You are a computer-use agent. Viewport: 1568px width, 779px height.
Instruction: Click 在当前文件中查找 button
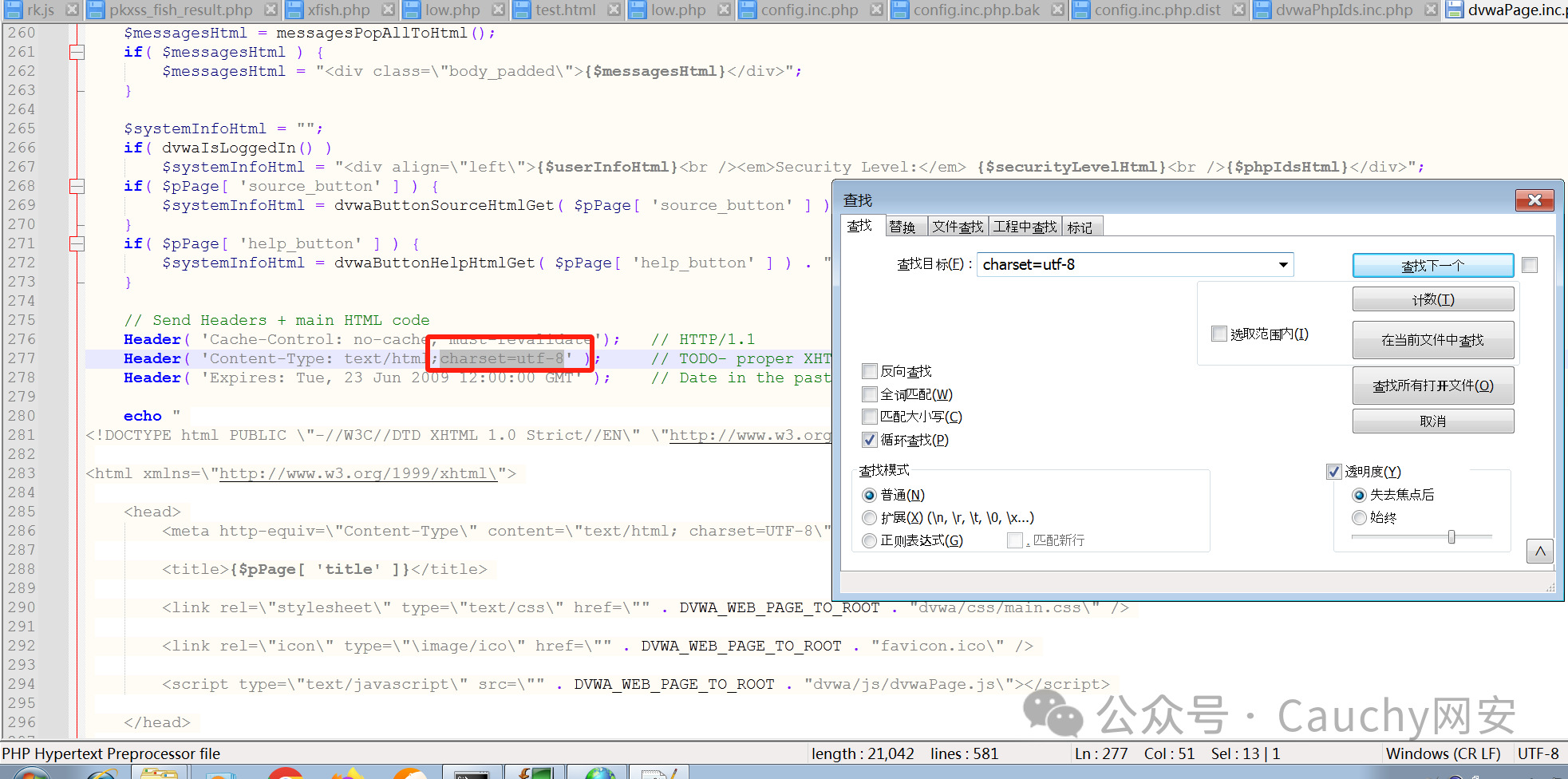1433,340
